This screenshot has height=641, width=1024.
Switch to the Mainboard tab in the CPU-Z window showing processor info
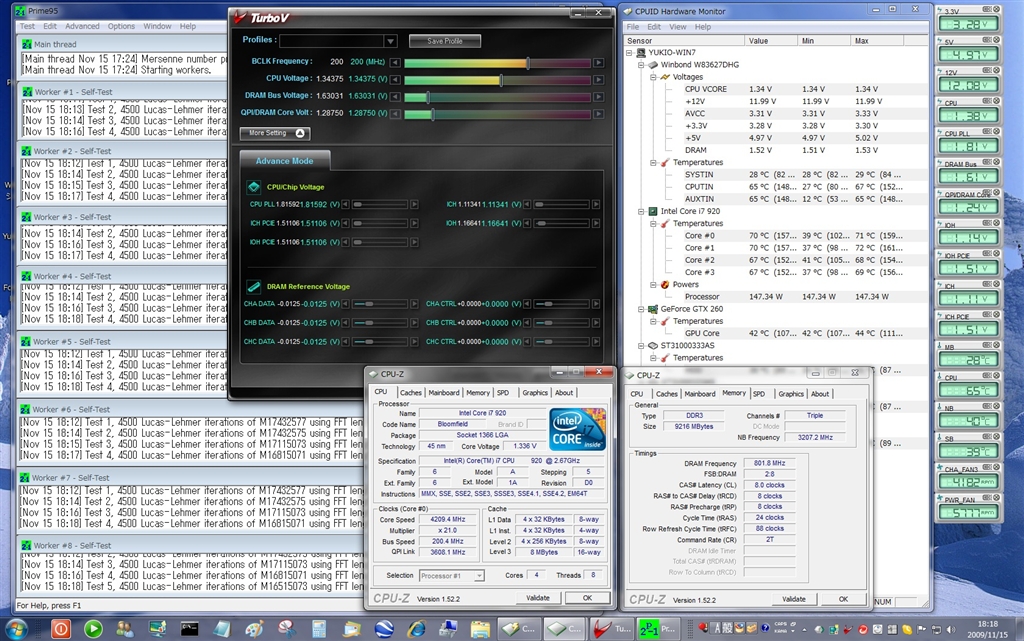pyautogui.click(x=444, y=393)
